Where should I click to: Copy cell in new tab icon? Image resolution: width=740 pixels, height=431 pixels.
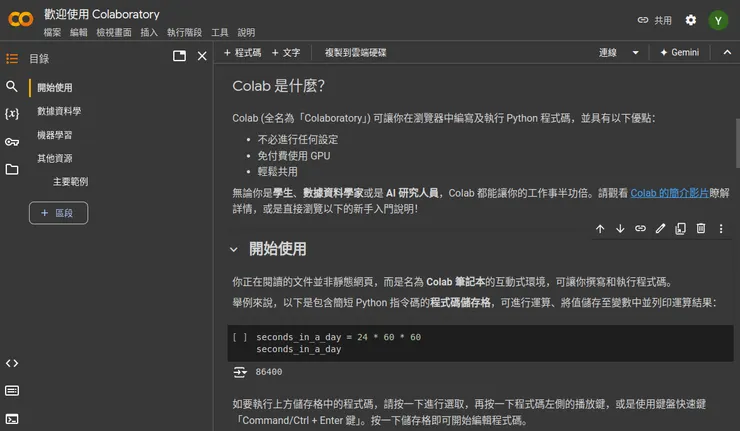coord(680,228)
